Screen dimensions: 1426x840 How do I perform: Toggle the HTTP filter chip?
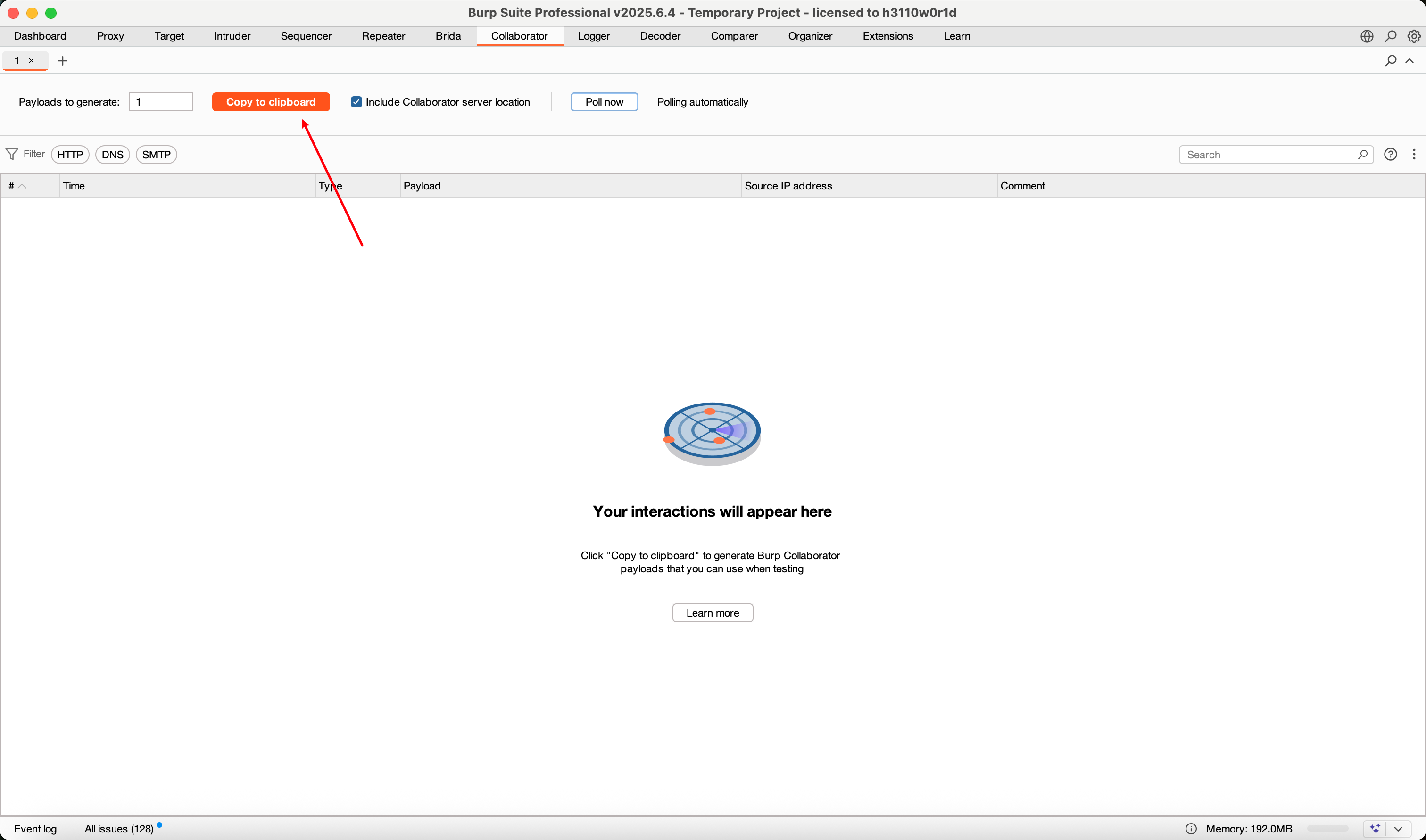coord(70,155)
